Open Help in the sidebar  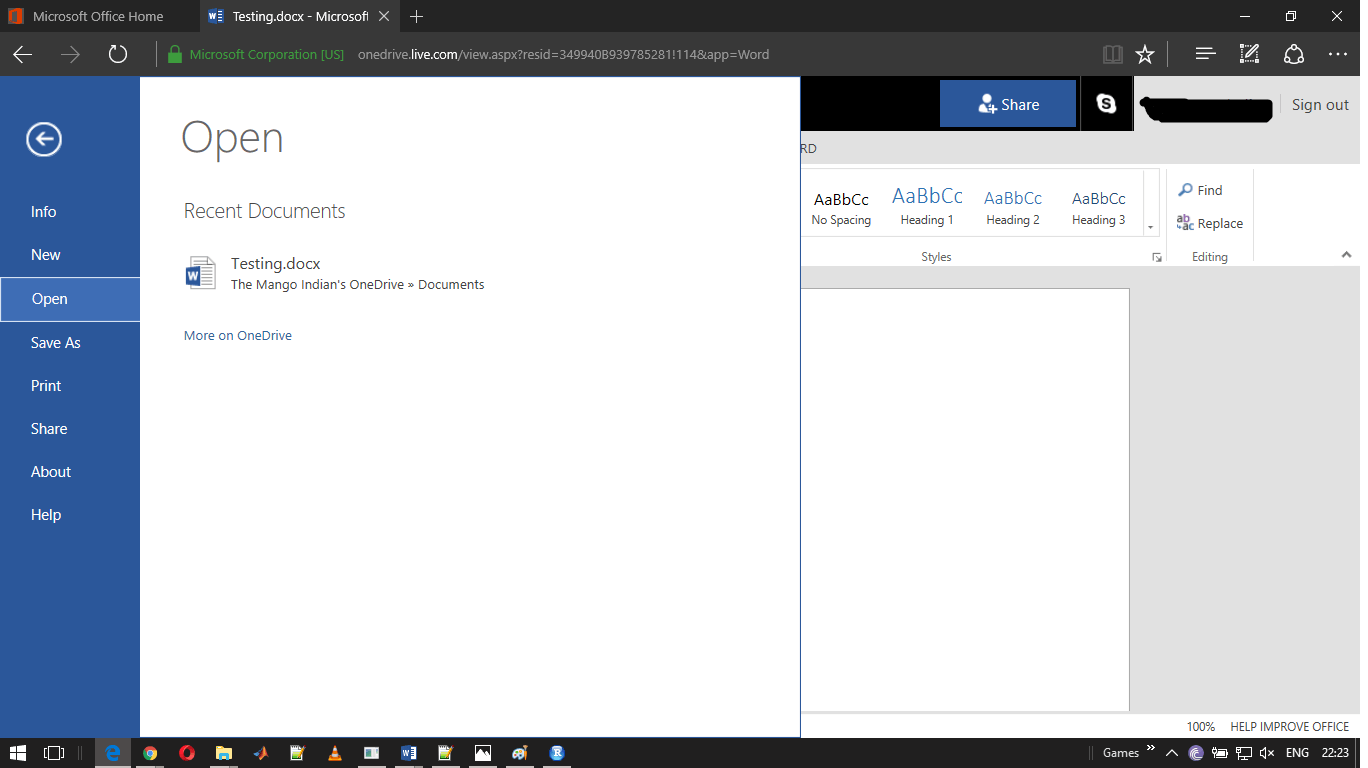tap(46, 515)
